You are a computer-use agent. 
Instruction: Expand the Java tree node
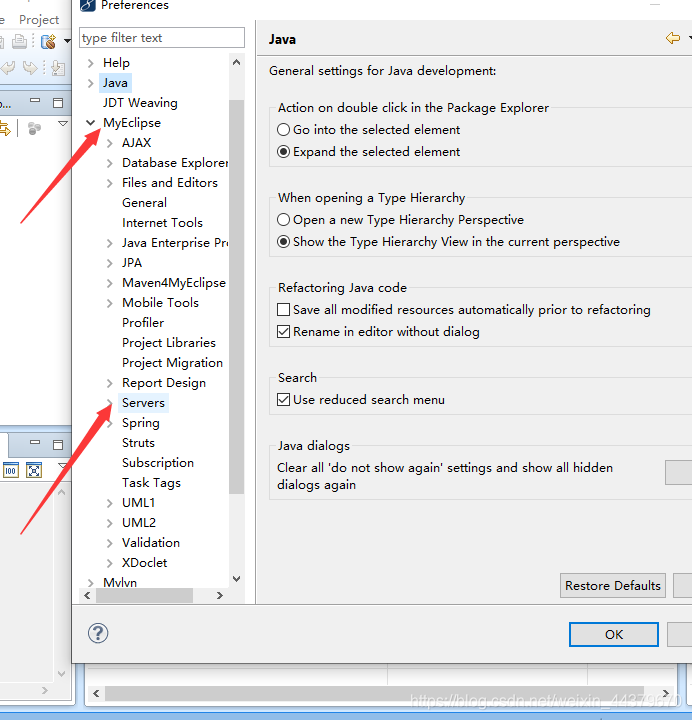point(90,83)
